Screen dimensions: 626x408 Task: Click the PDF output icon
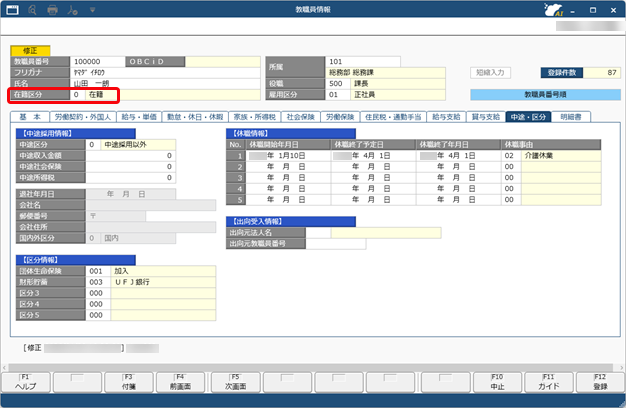[72, 10]
